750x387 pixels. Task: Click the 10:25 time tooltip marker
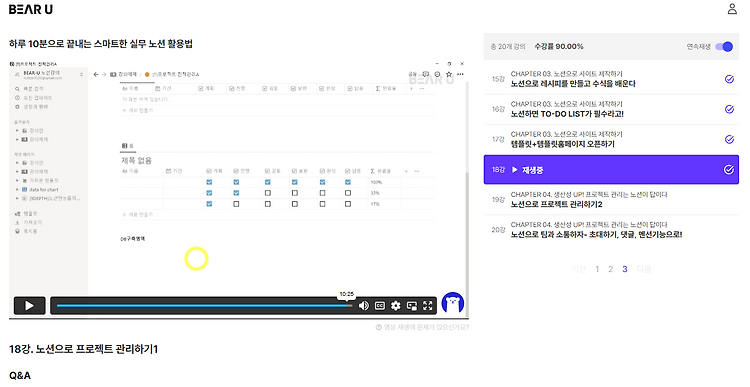coord(347,294)
